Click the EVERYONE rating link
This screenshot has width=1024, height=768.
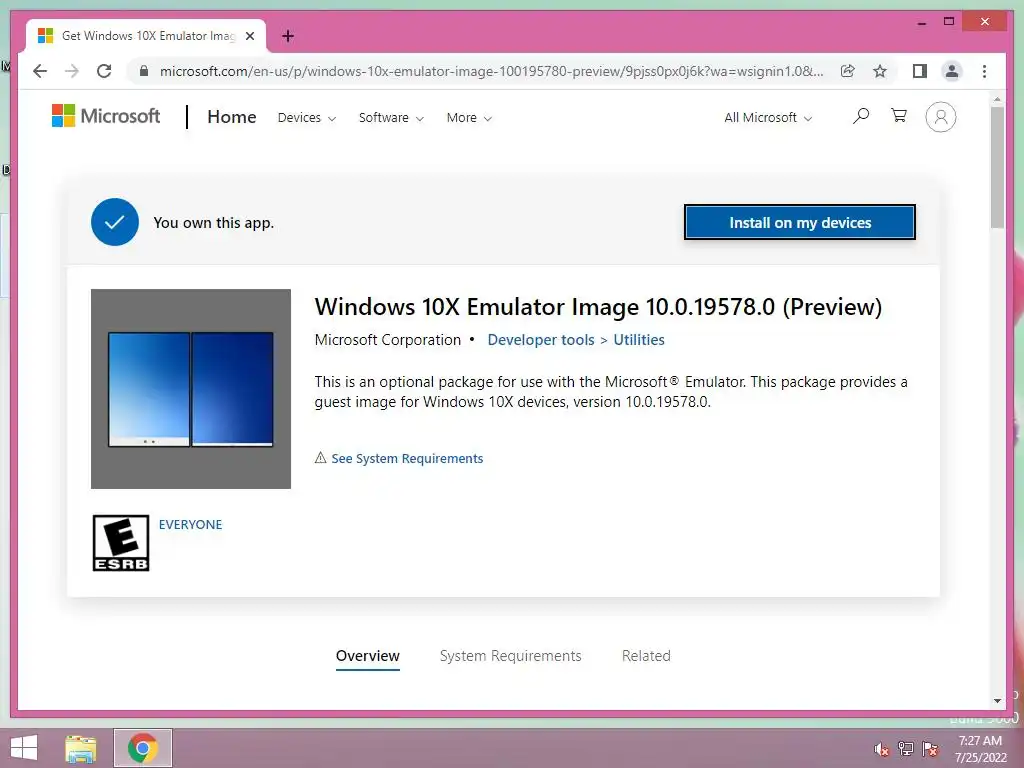[x=190, y=524]
